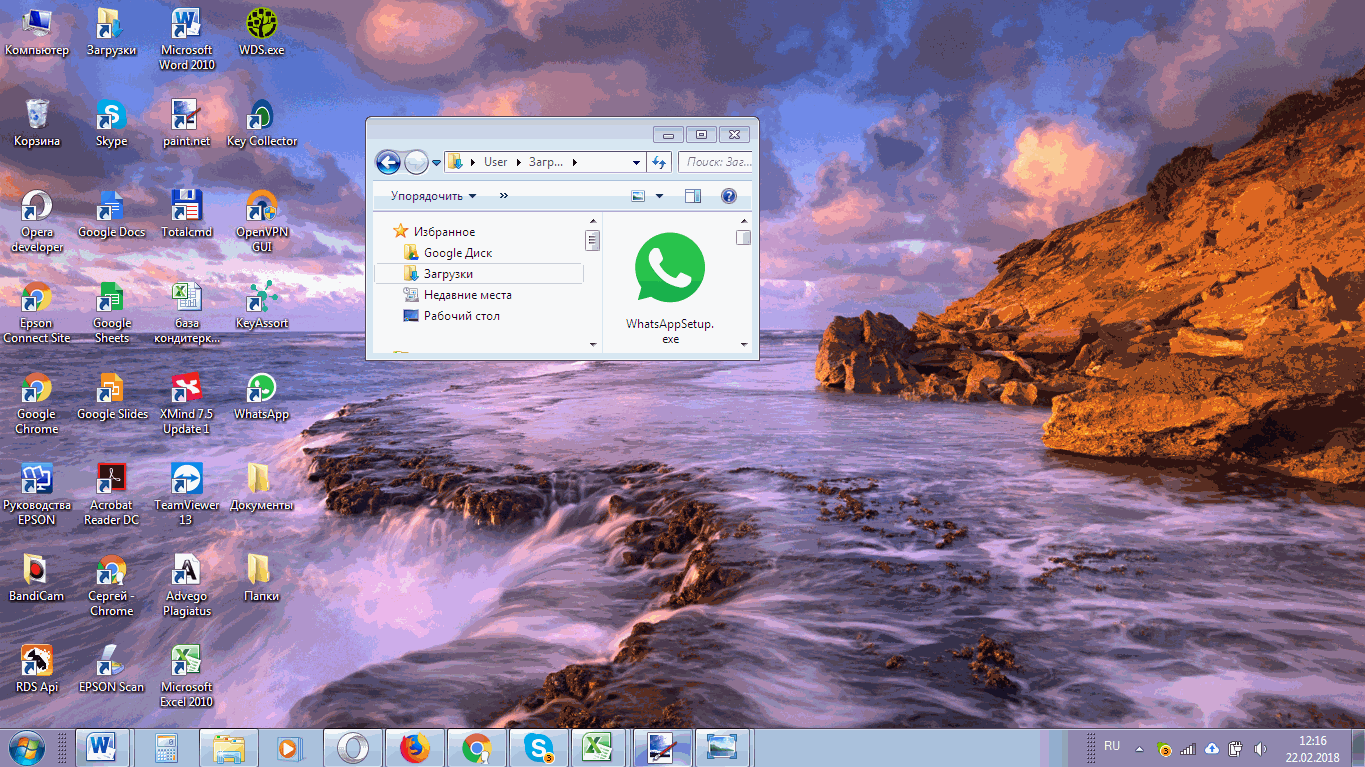Select the Google Slides desktop shortcut

tap(112, 396)
